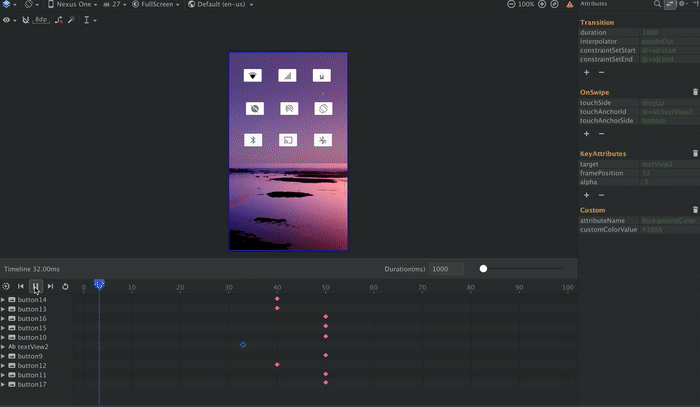Select button17 in the timeline list

32,384
